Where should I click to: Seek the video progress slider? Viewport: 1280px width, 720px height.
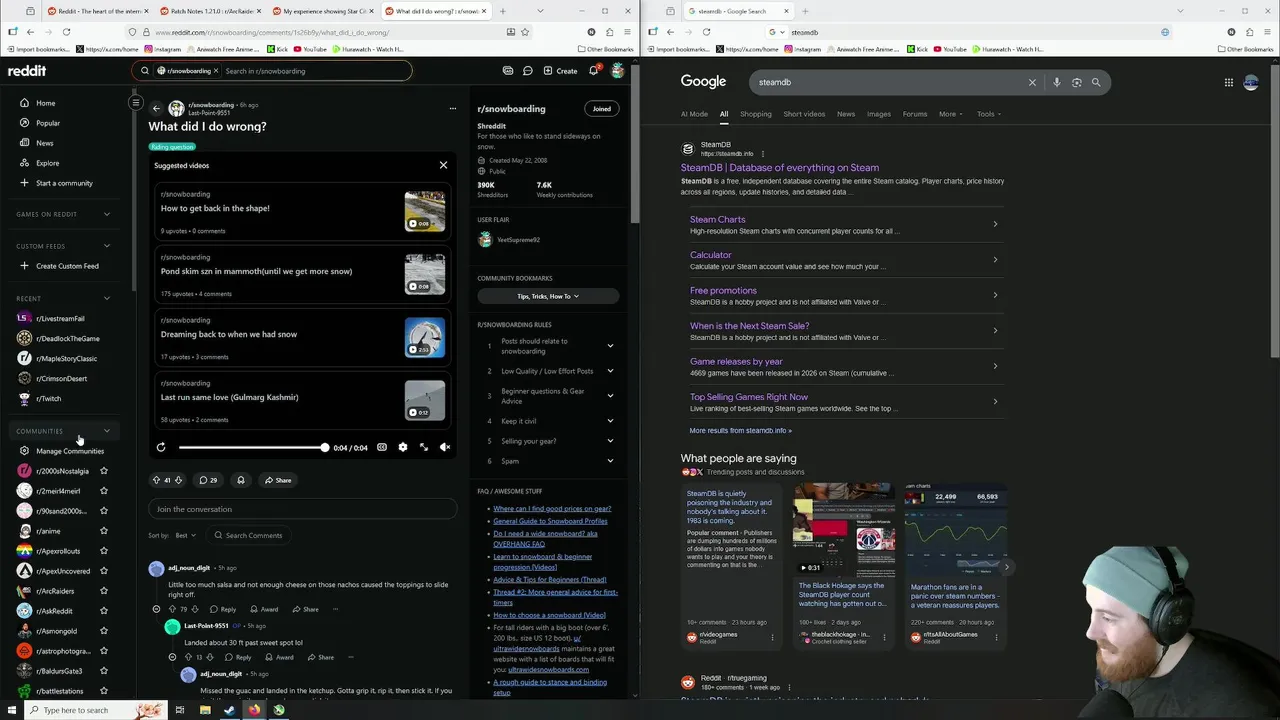253,447
